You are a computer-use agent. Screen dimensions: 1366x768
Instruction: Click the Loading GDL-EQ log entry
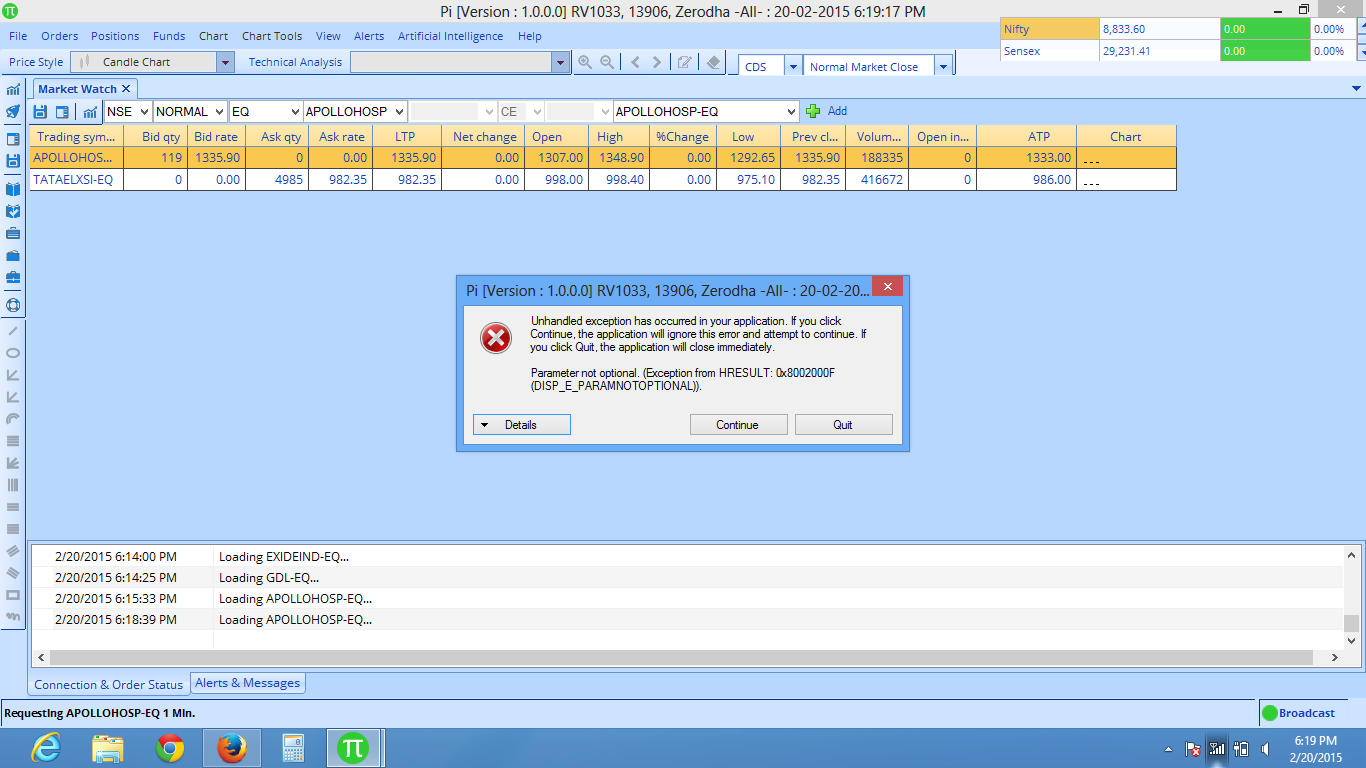tap(269, 578)
